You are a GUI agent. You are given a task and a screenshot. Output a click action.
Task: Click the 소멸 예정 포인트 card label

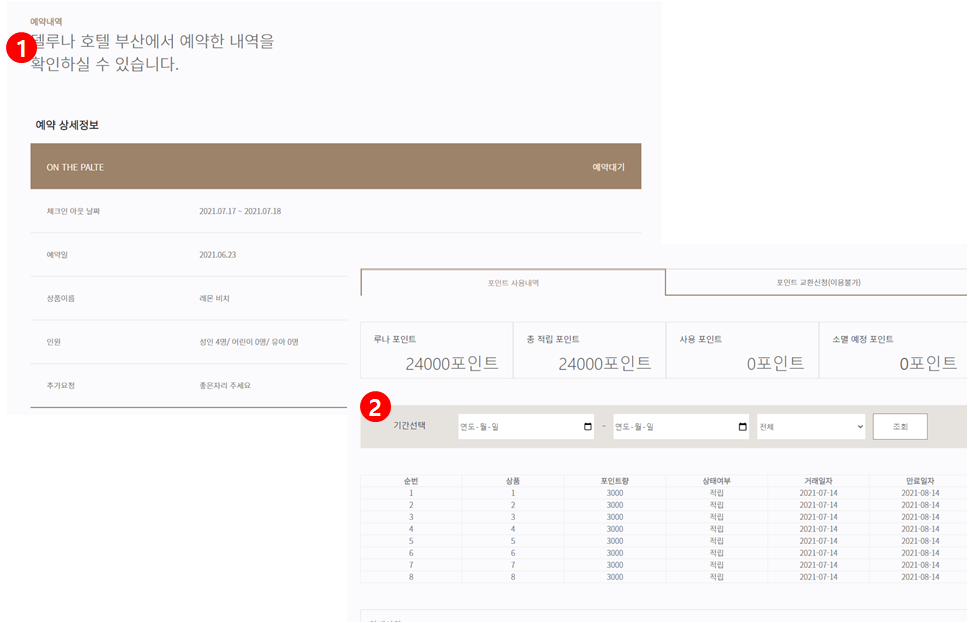click(862, 339)
